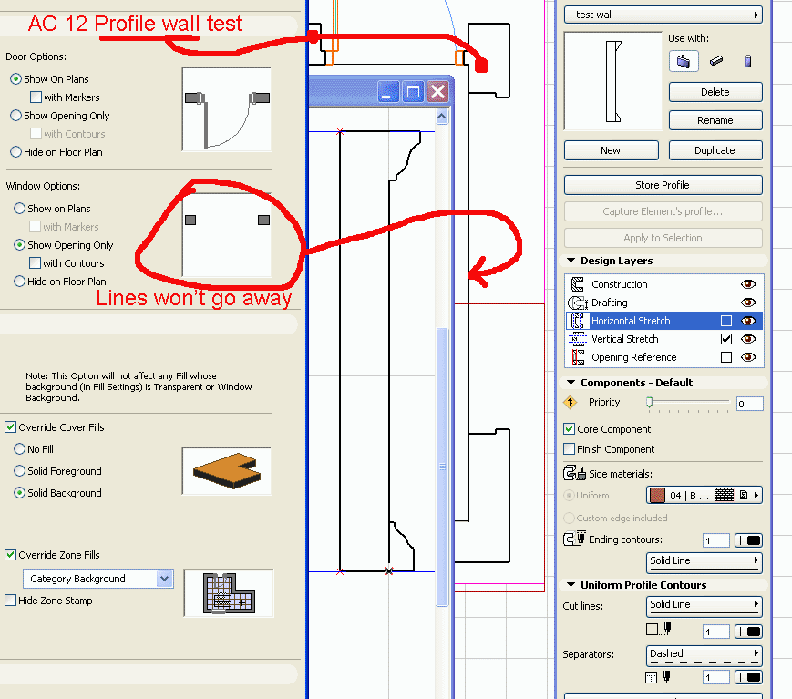Click the Priority diamond icon
This screenshot has height=699, width=792.
(570, 402)
